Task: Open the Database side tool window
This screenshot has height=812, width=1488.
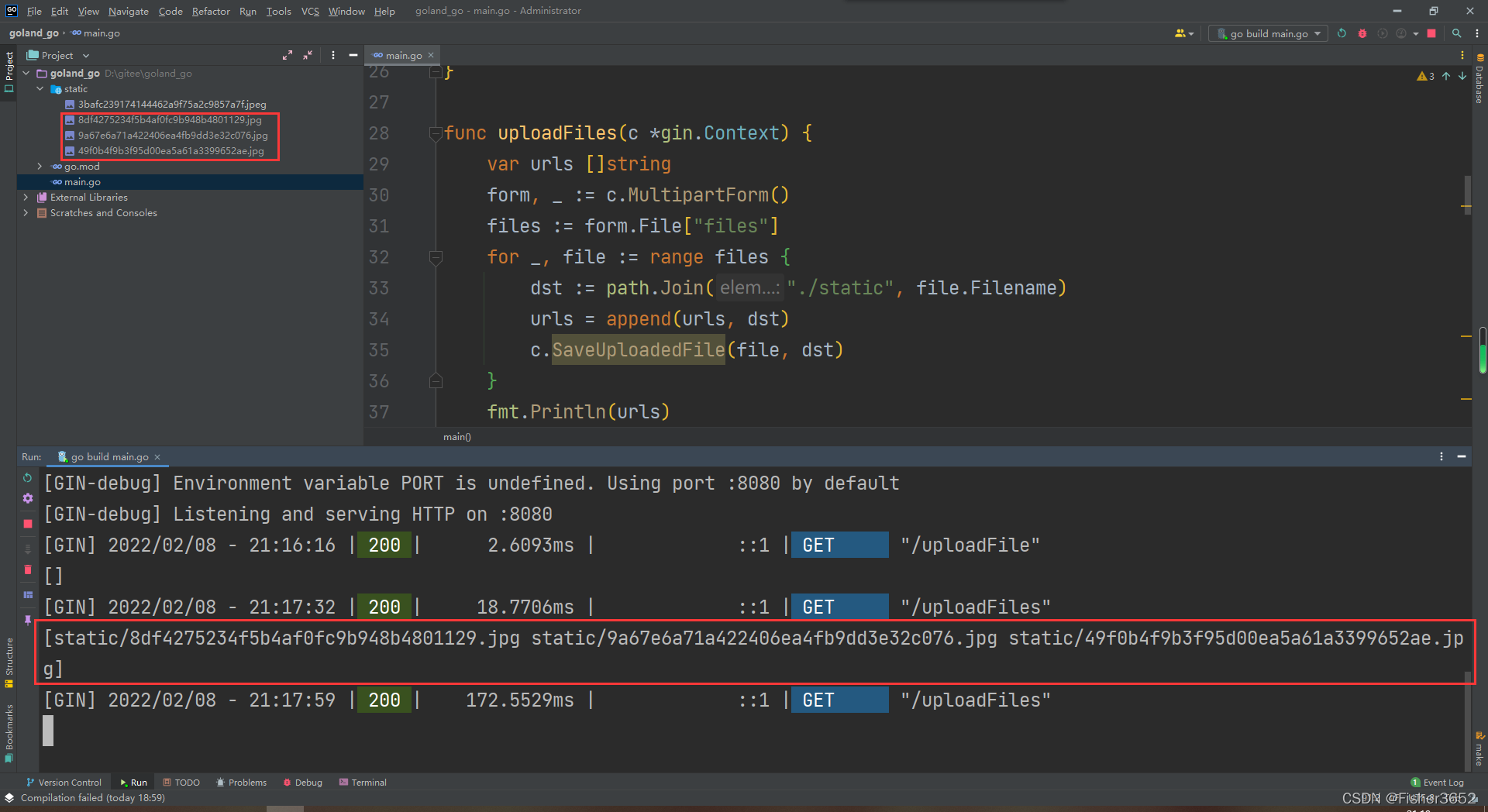Action: (1479, 78)
